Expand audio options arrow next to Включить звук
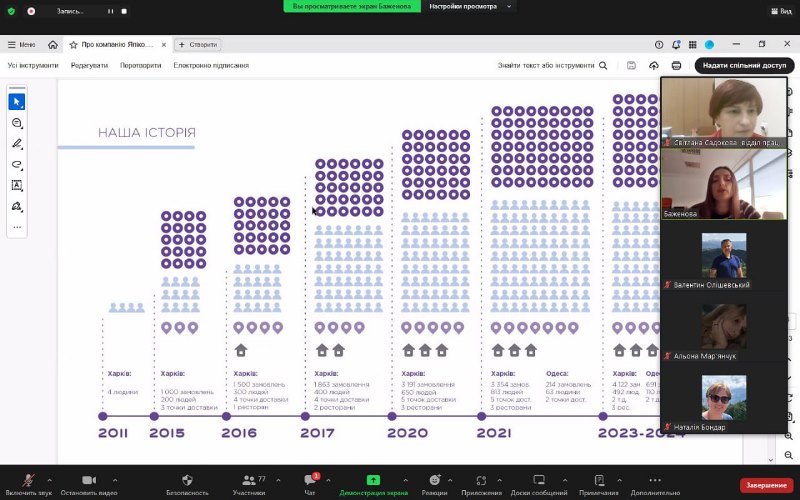The image size is (800, 500). click(49, 480)
